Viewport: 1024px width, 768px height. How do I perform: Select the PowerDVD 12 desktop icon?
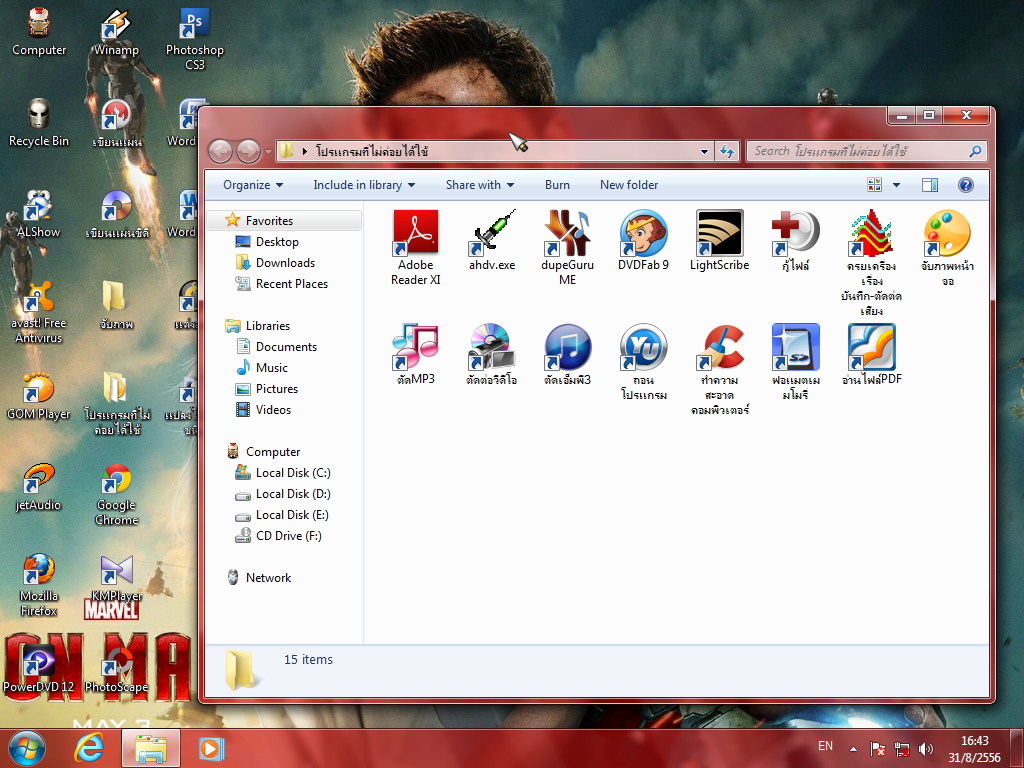coord(39,669)
